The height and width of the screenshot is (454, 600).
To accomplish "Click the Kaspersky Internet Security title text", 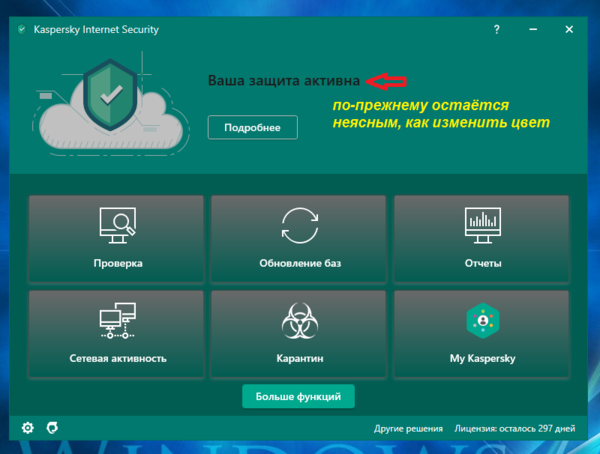I will coord(96,29).
